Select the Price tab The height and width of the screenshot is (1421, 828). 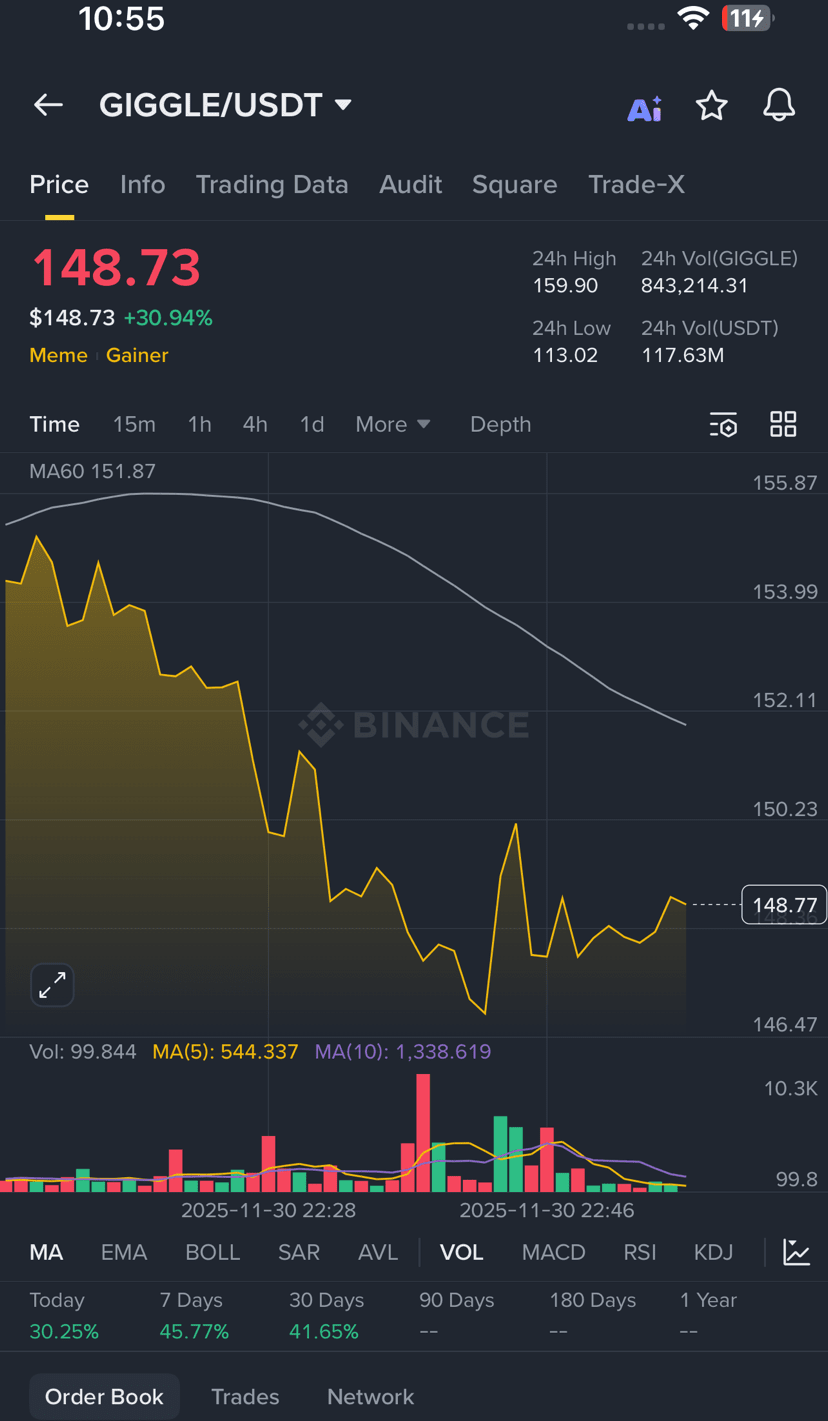pos(59,185)
